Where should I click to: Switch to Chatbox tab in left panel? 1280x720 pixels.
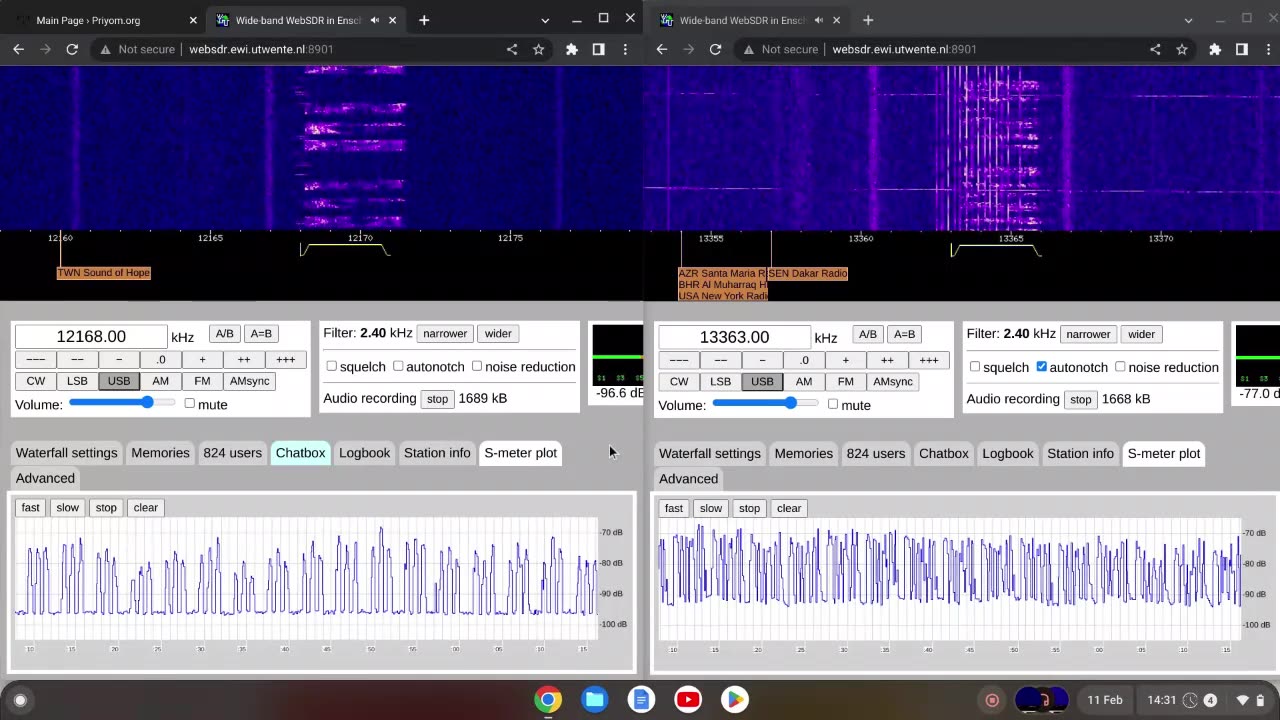(x=300, y=453)
